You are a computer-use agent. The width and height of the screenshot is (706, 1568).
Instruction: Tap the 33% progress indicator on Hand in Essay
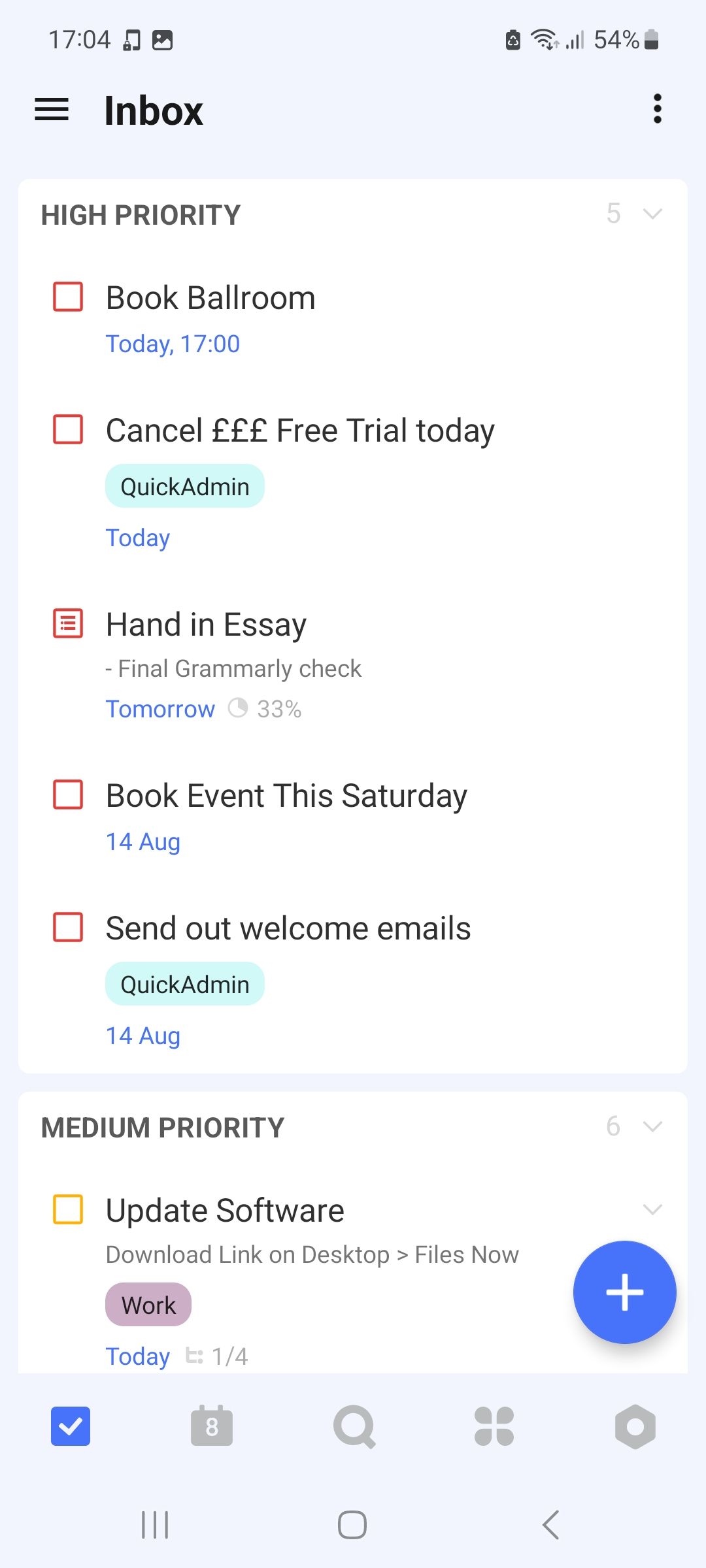tap(265, 709)
